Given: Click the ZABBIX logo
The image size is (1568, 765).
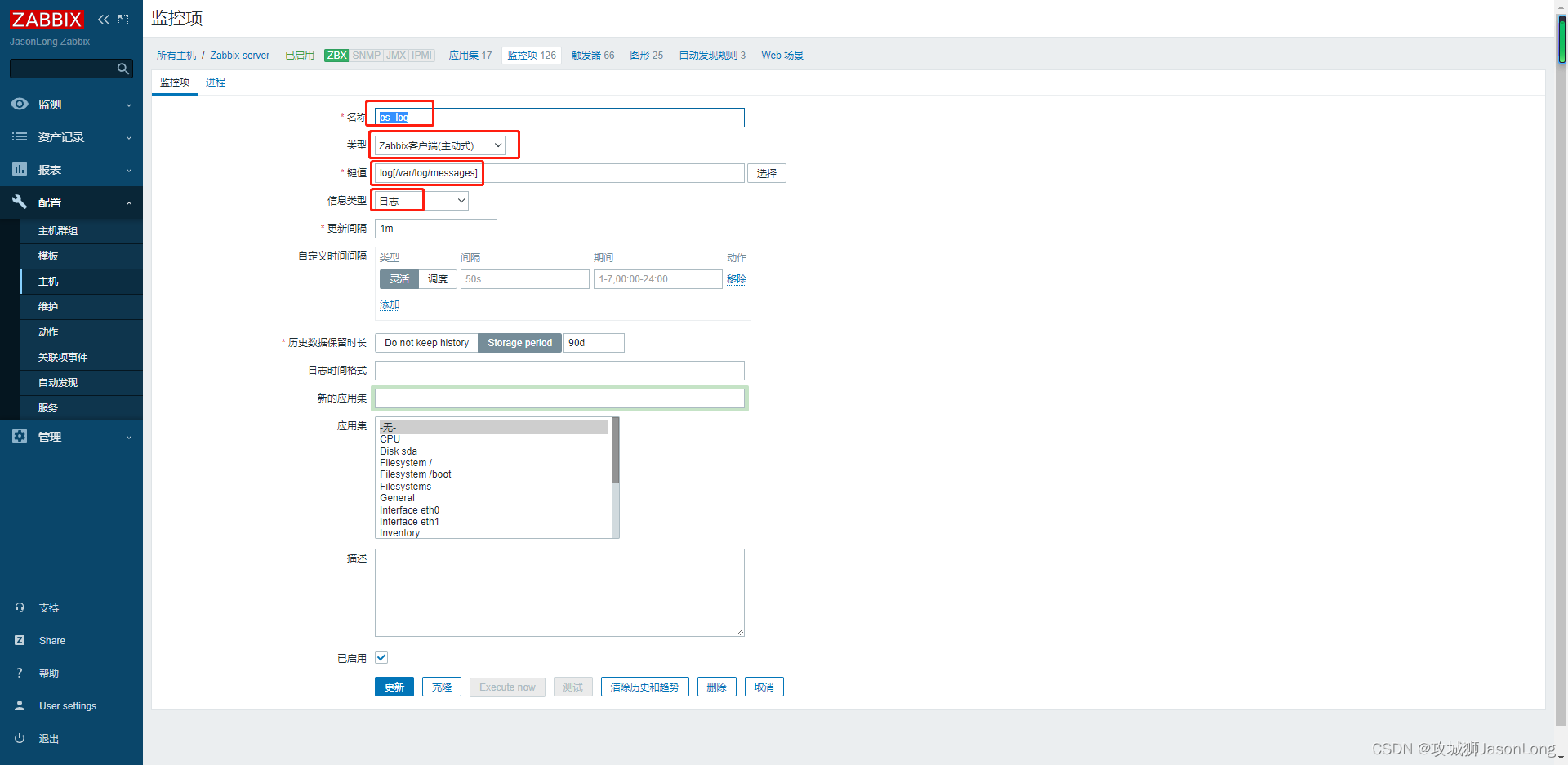Looking at the screenshot, I should [x=47, y=20].
